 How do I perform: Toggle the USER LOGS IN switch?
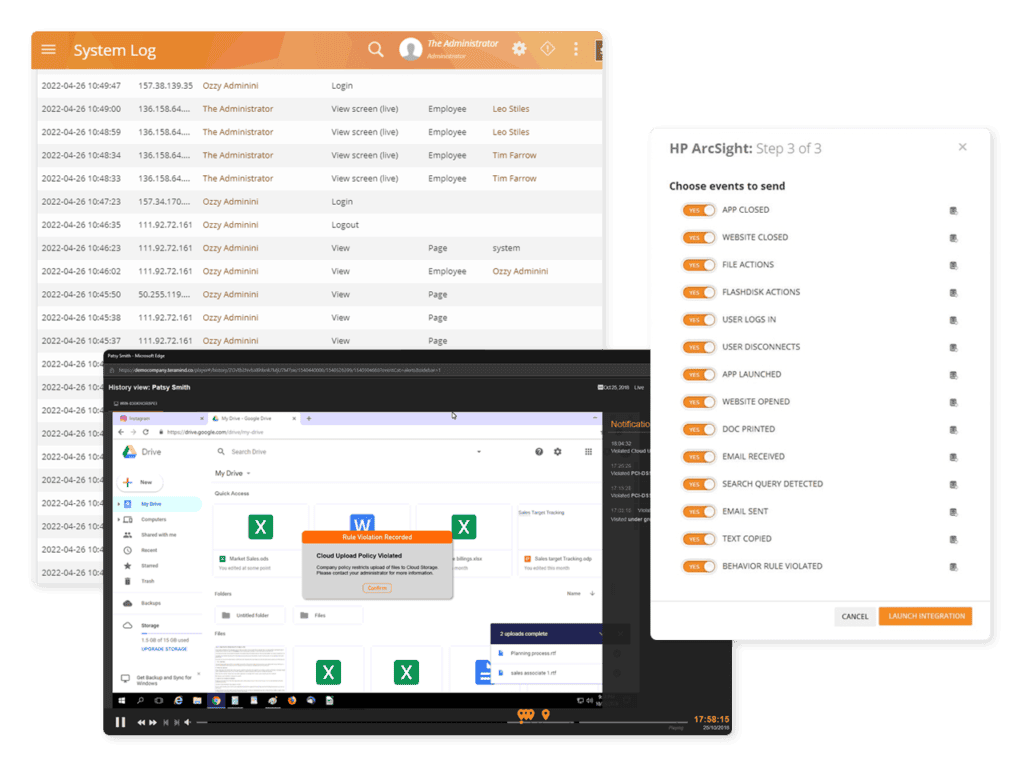click(699, 320)
